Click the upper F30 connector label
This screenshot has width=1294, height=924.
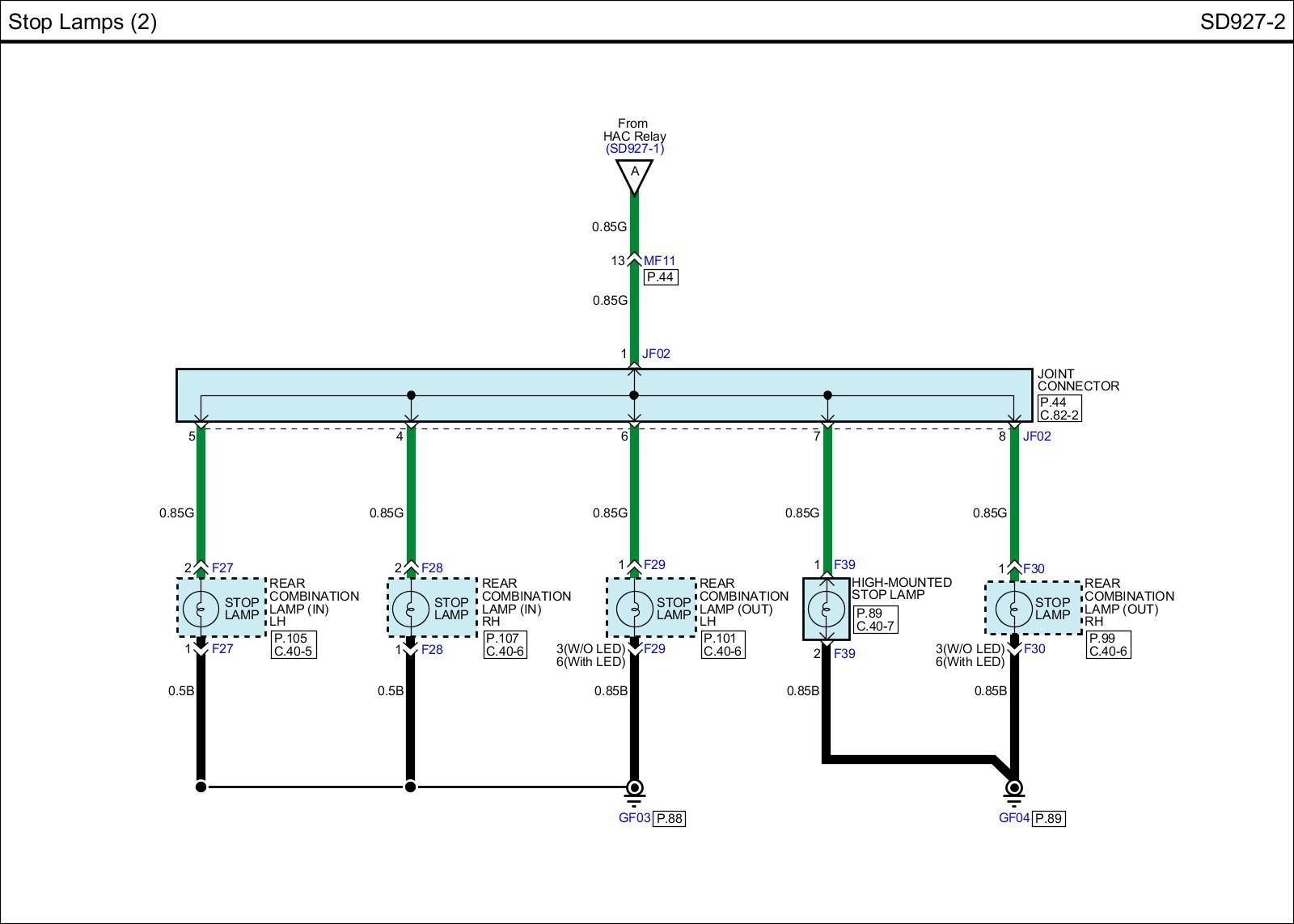pos(1034,568)
